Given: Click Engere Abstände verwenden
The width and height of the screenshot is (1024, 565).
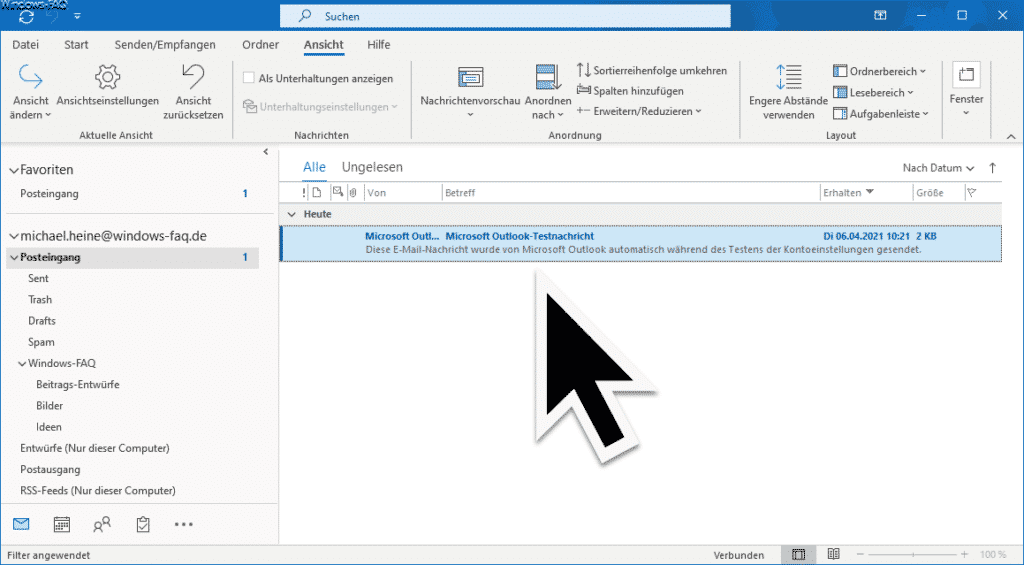Looking at the screenshot, I should coord(788,93).
